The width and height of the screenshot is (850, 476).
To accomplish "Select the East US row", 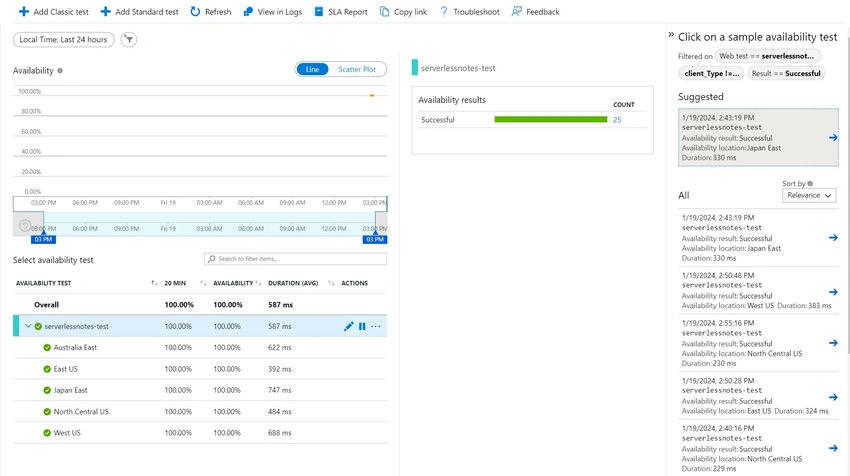I will pos(200,369).
